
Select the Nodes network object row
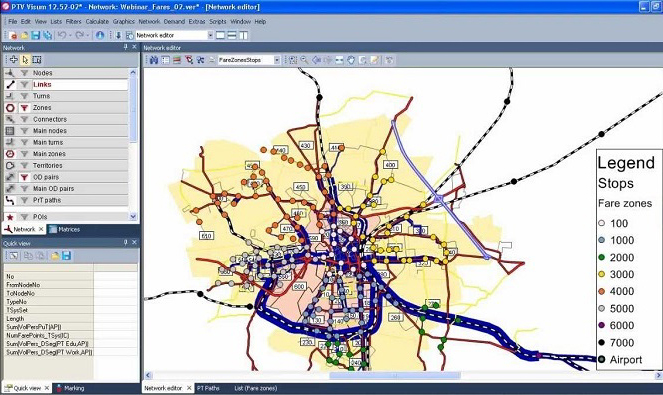[x=66, y=73]
